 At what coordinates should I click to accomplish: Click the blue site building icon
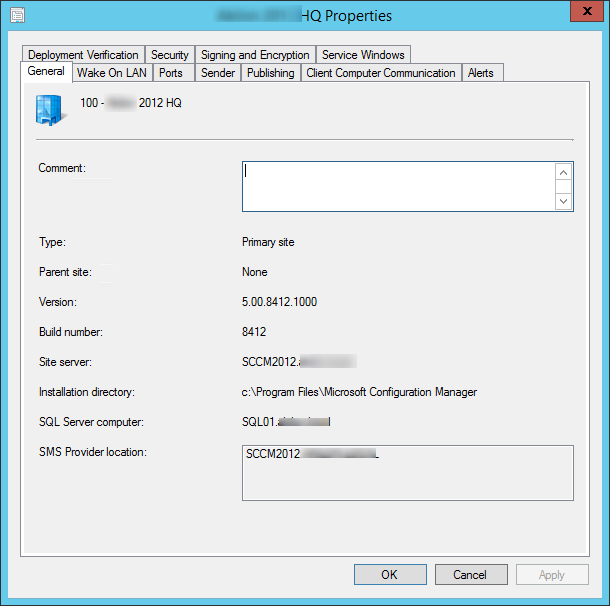pyautogui.click(x=51, y=110)
